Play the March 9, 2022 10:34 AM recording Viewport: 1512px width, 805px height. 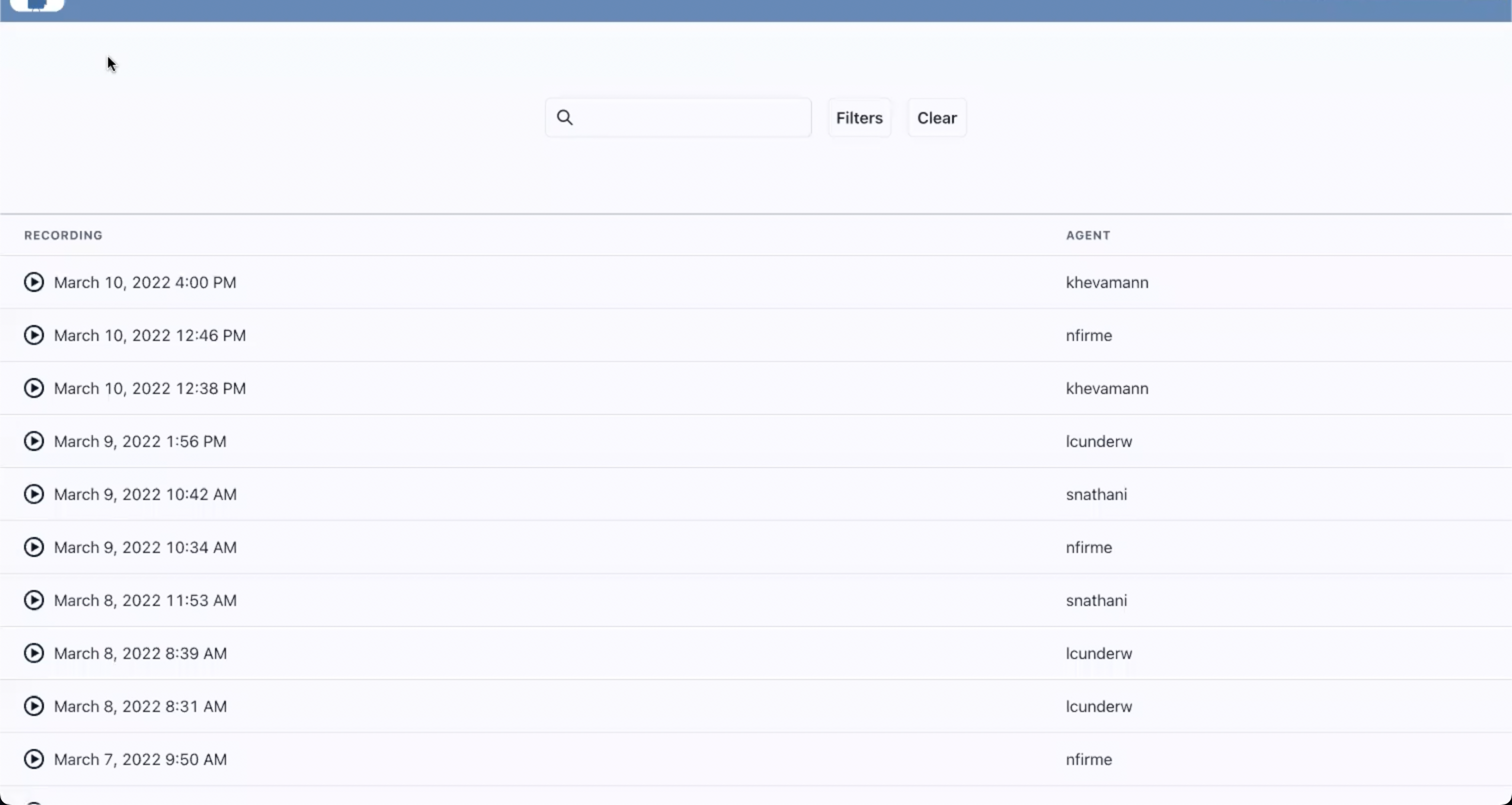pos(34,547)
